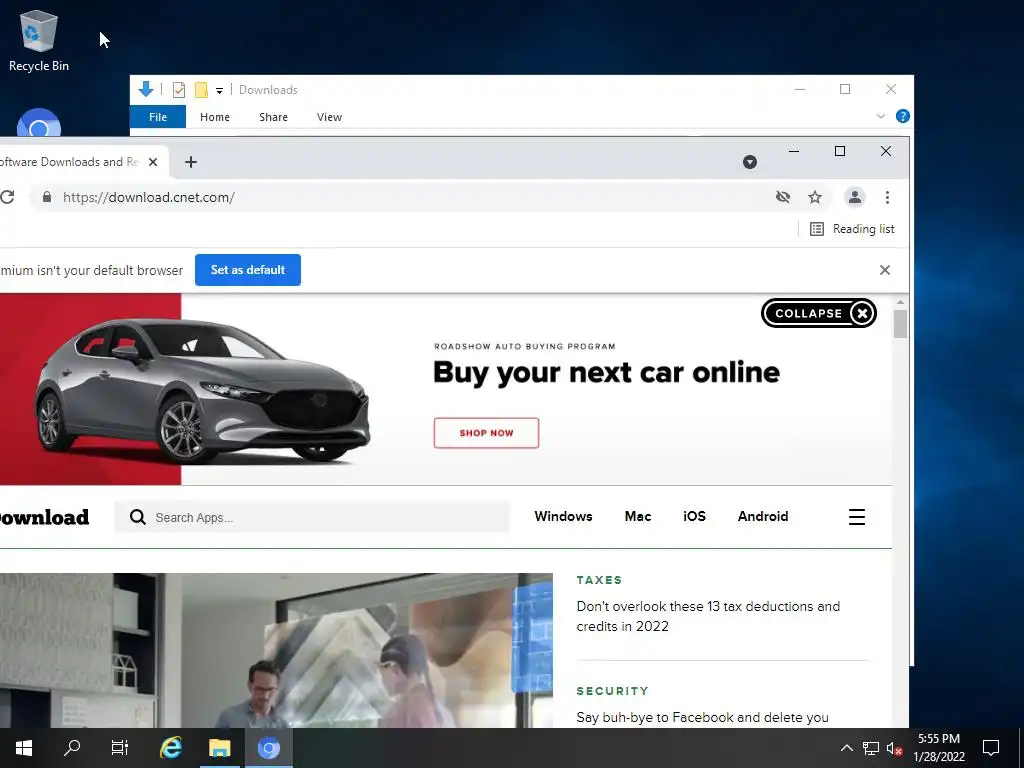
Task: Open the Share ribbon tab
Action: (x=273, y=117)
